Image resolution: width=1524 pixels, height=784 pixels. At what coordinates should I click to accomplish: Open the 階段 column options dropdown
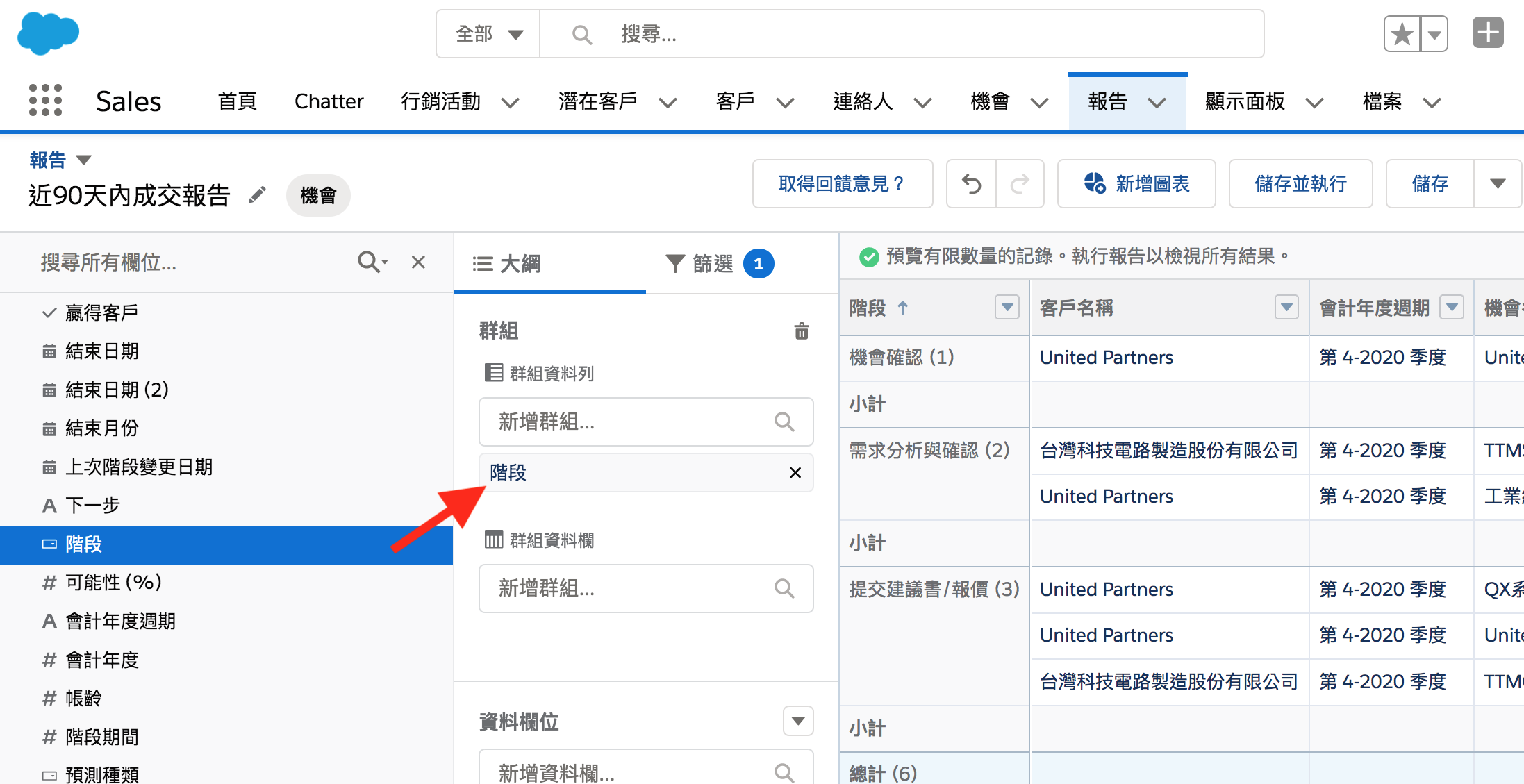pyautogui.click(x=1007, y=307)
